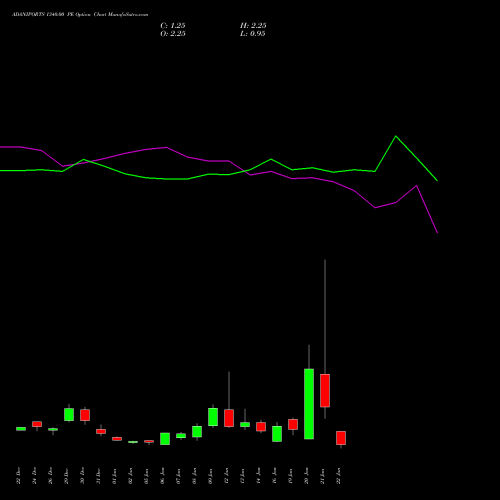Screen dimensions: 500x500
Task: Click the red 21 Jan candle body
Action: point(325,391)
